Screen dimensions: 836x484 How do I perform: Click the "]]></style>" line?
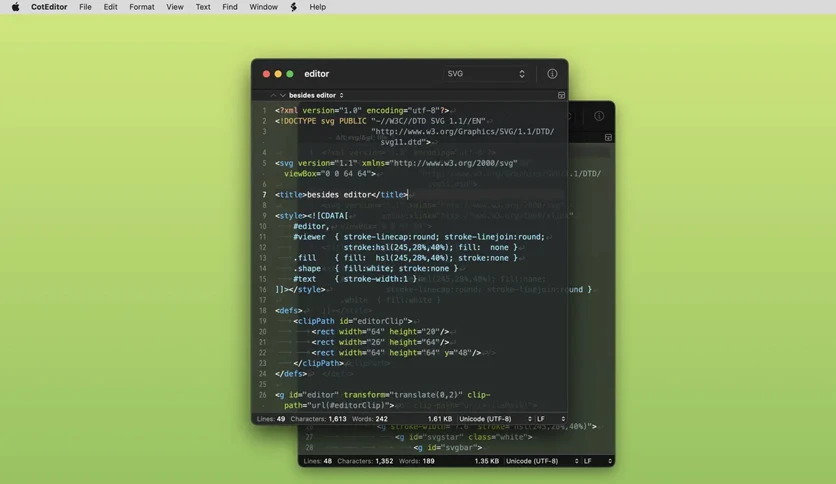[300, 290]
